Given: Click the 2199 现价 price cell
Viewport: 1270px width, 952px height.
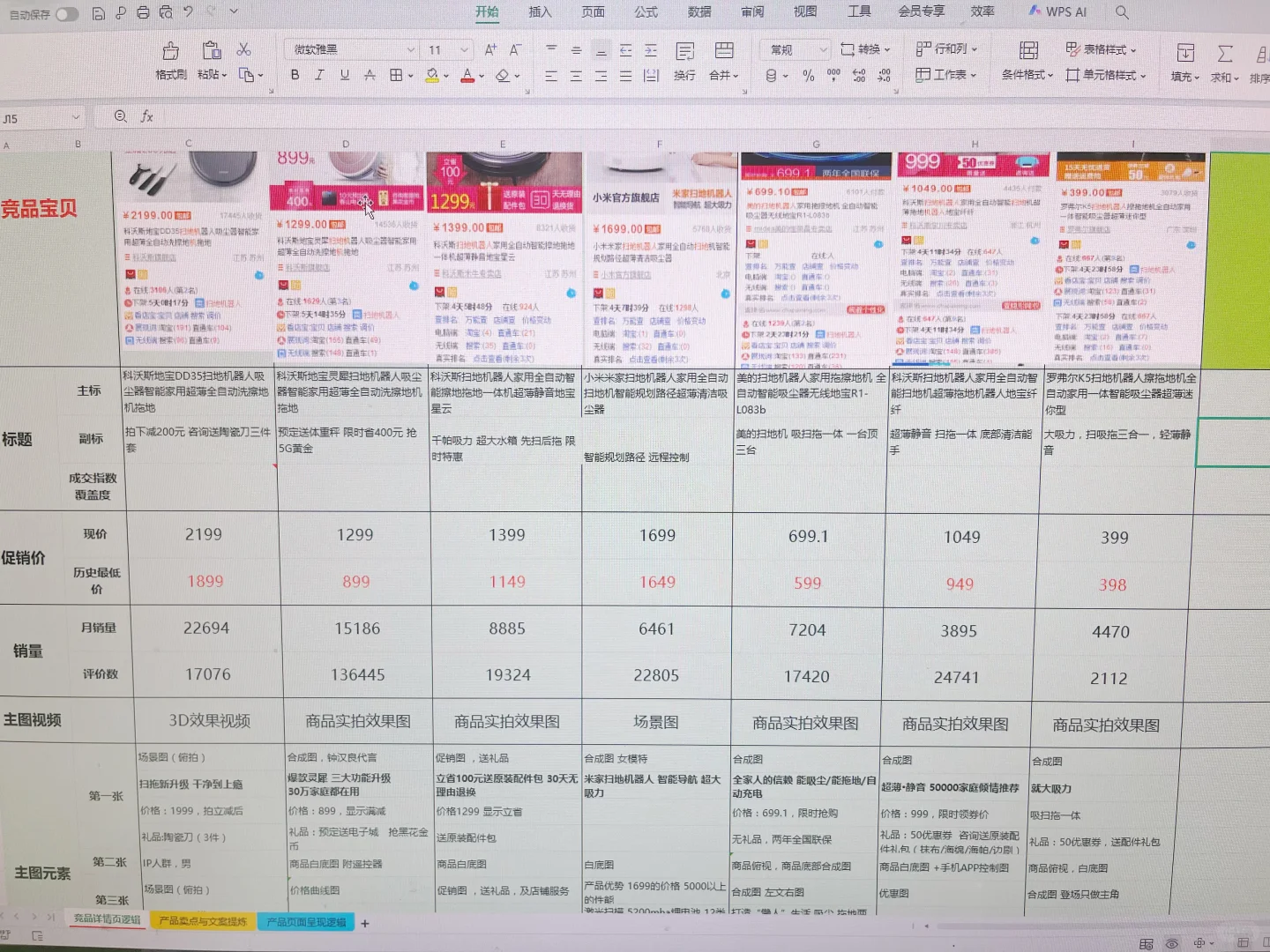Looking at the screenshot, I should (x=204, y=535).
